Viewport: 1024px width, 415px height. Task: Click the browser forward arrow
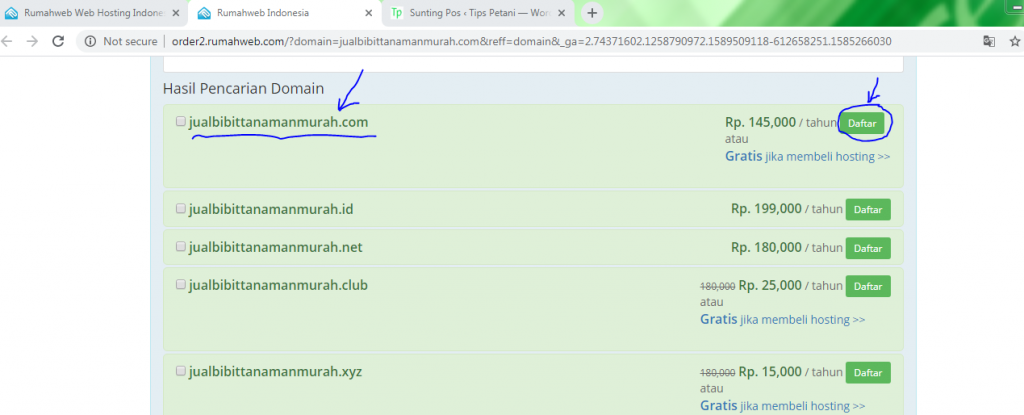tap(32, 41)
